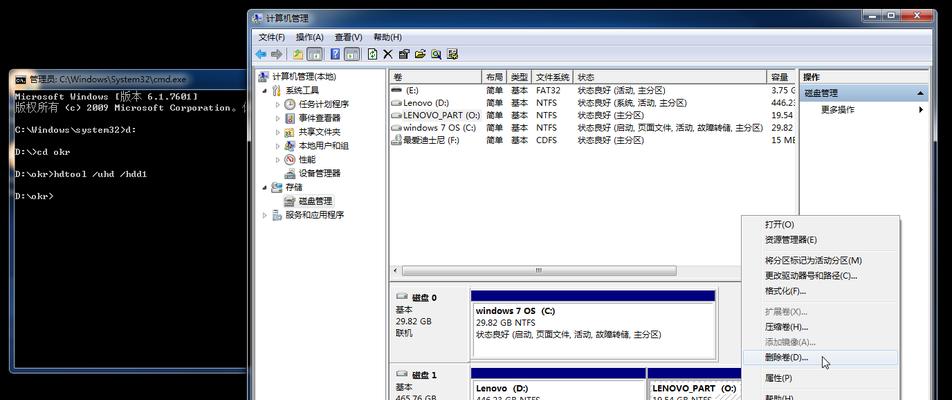Click the up-one-level folder icon
This screenshot has width=952, height=400.
(x=298, y=55)
